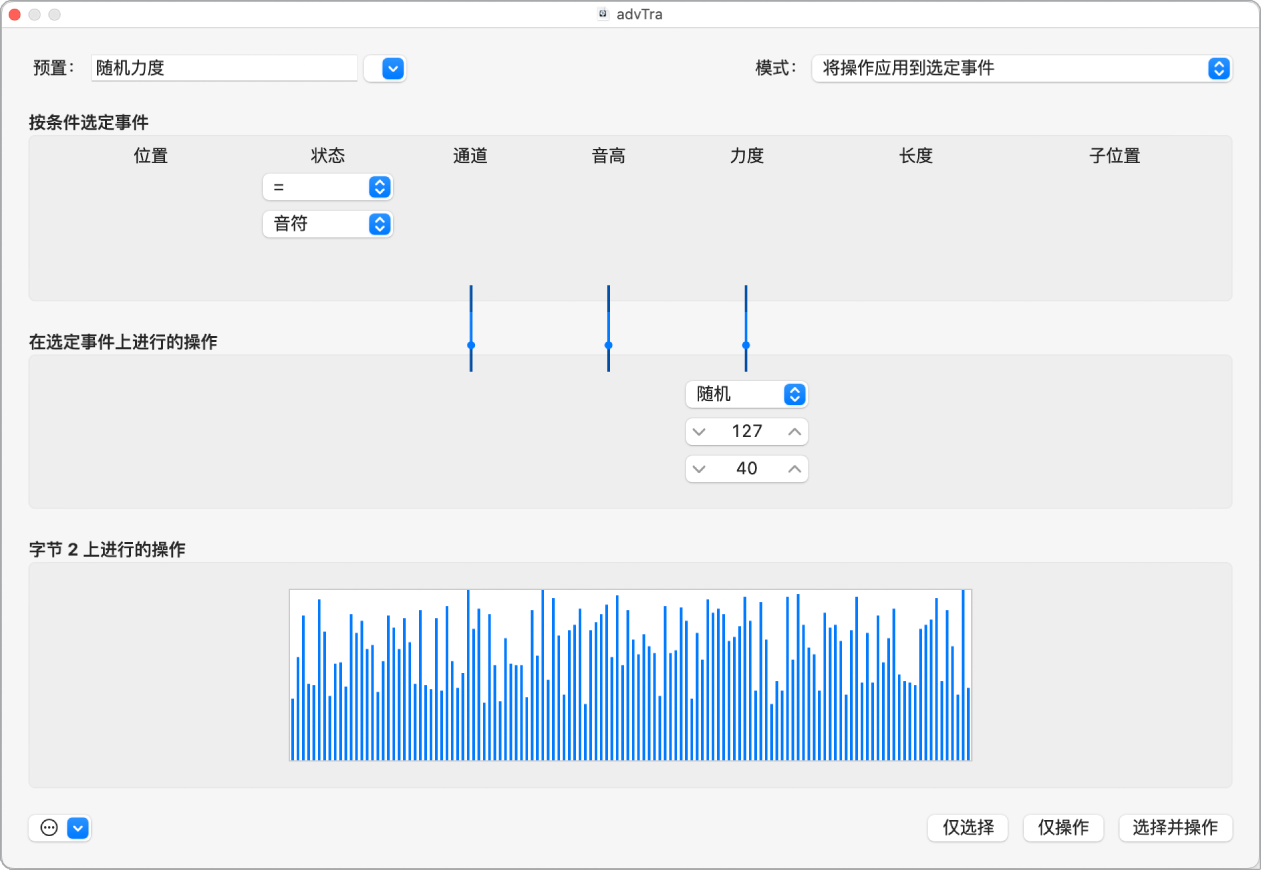Open the 随机 operation dropdown under 力度
The width and height of the screenshot is (1261, 870).
pos(746,394)
